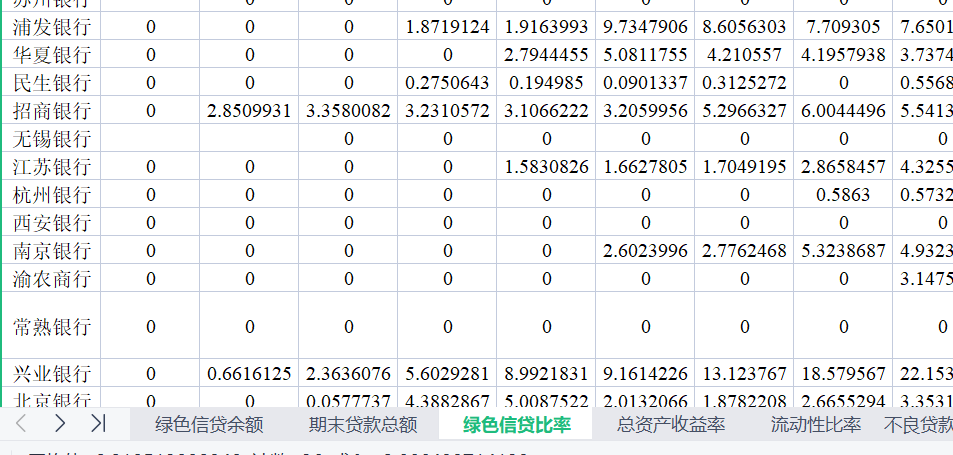Select the 无锡银行 row label
Image resolution: width=953 pixels, height=455 pixels.
(52, 139)
